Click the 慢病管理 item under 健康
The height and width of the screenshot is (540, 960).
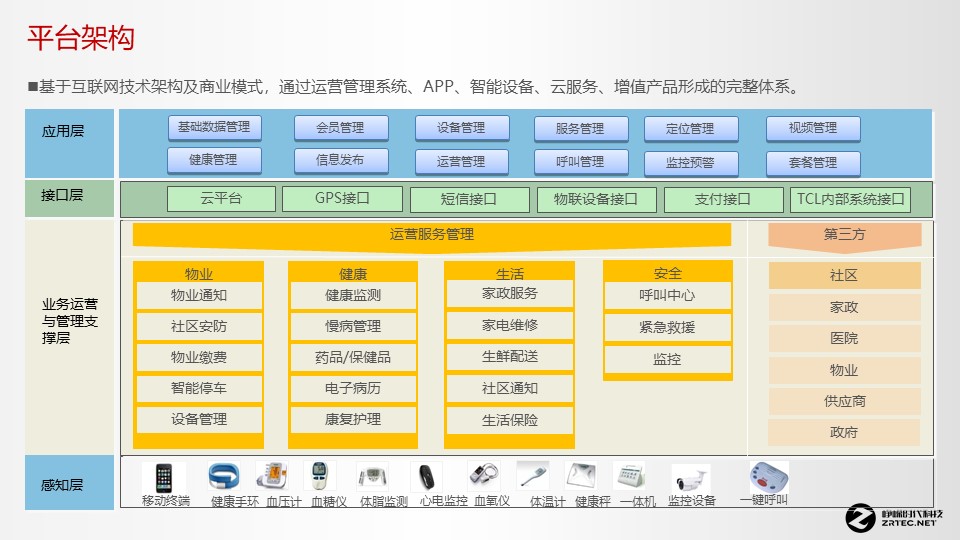352,327
